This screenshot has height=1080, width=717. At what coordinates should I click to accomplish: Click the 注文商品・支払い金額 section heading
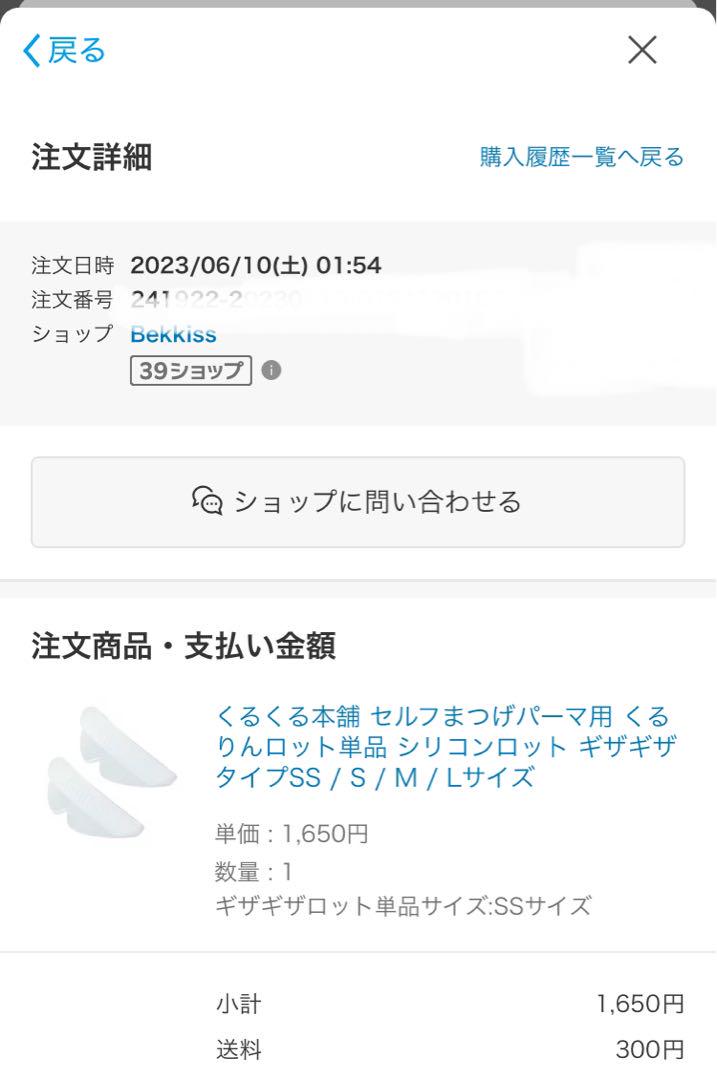point(183,646)
